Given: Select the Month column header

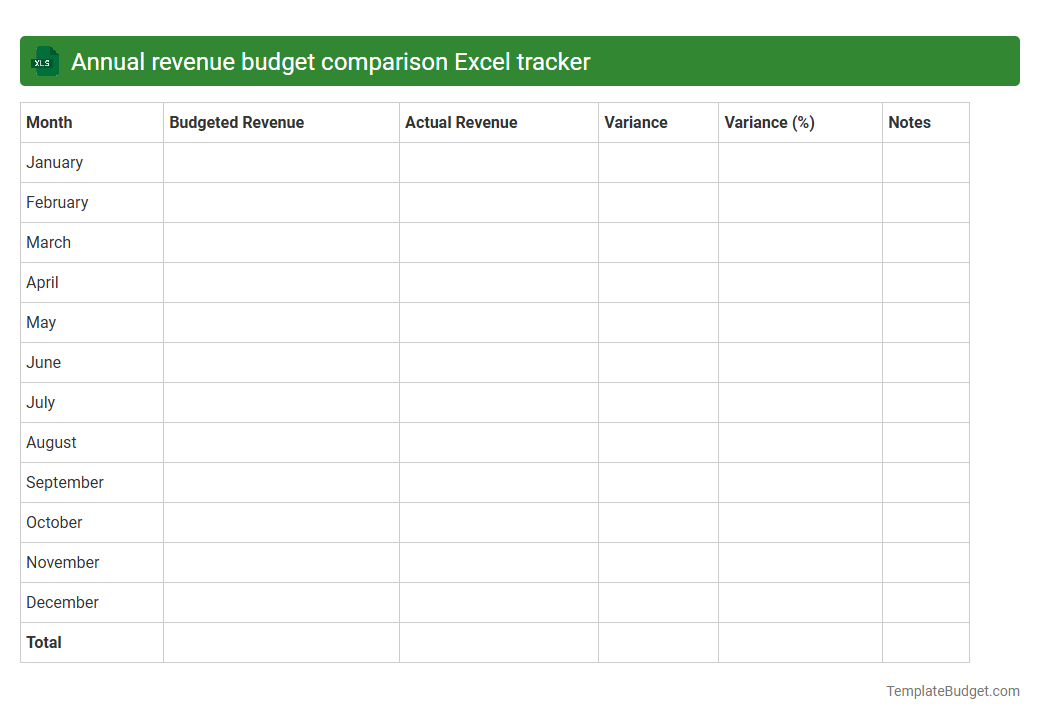Looking at the screenshot, I should [x=49, y=122].
